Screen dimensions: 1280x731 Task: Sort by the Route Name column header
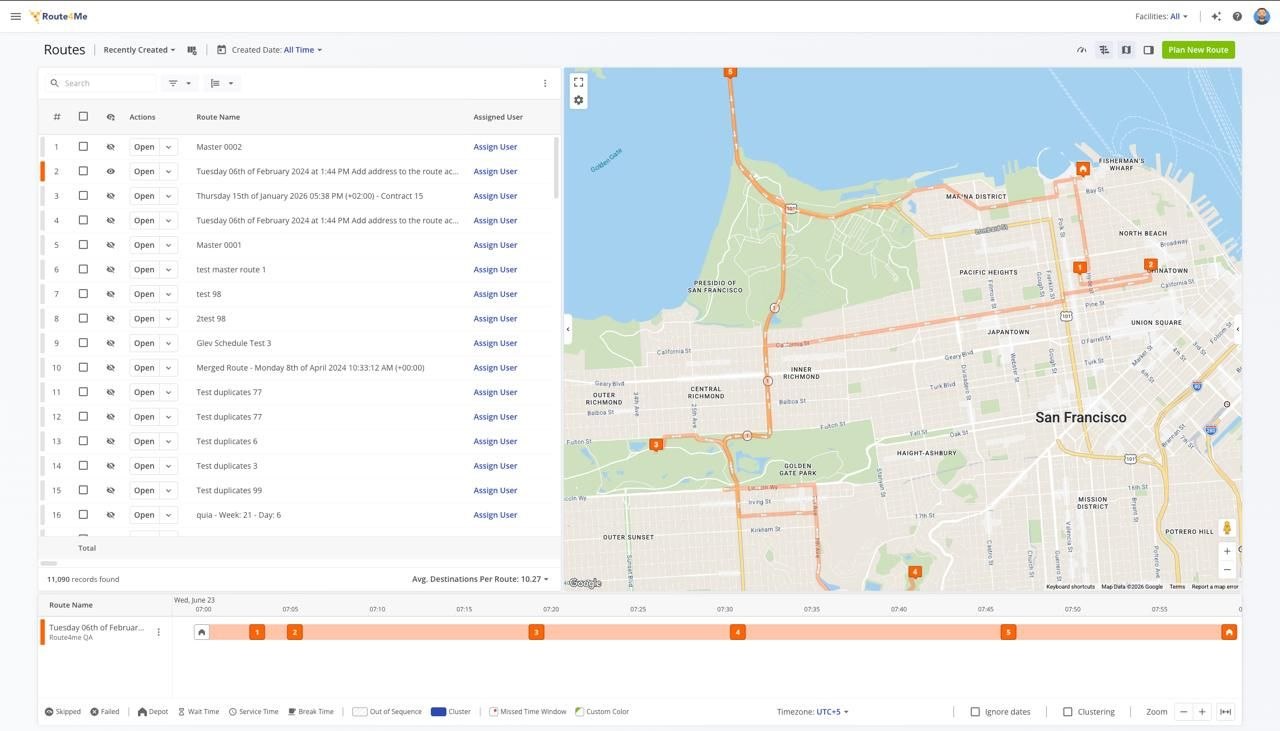[218, 117]
